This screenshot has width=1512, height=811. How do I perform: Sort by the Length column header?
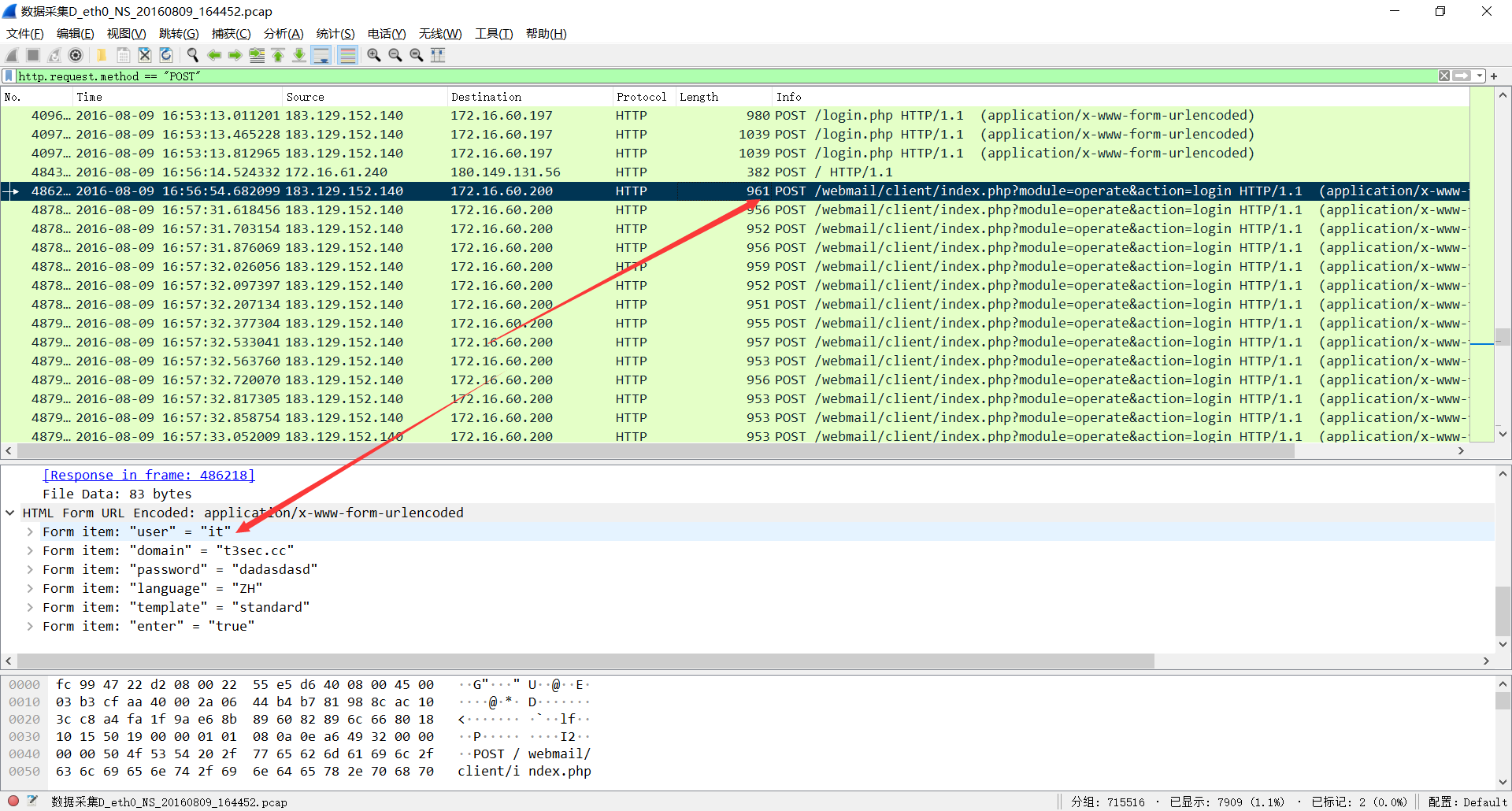tap(724, 97)
